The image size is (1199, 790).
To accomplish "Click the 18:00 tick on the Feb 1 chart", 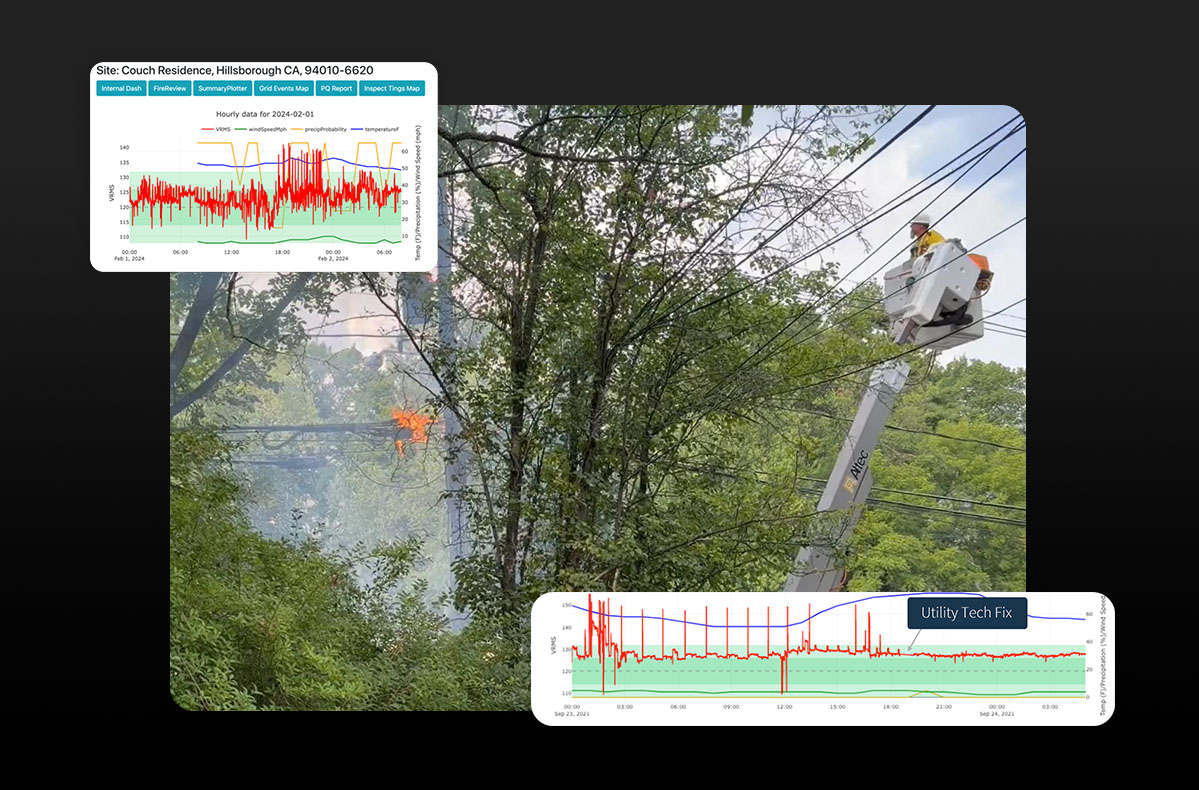I will 282,252.
